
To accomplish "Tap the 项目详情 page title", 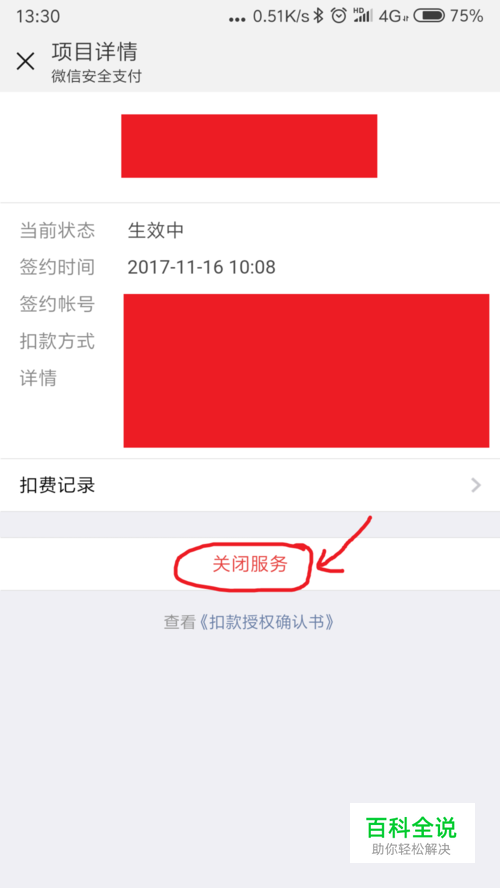I will point(95,52).
